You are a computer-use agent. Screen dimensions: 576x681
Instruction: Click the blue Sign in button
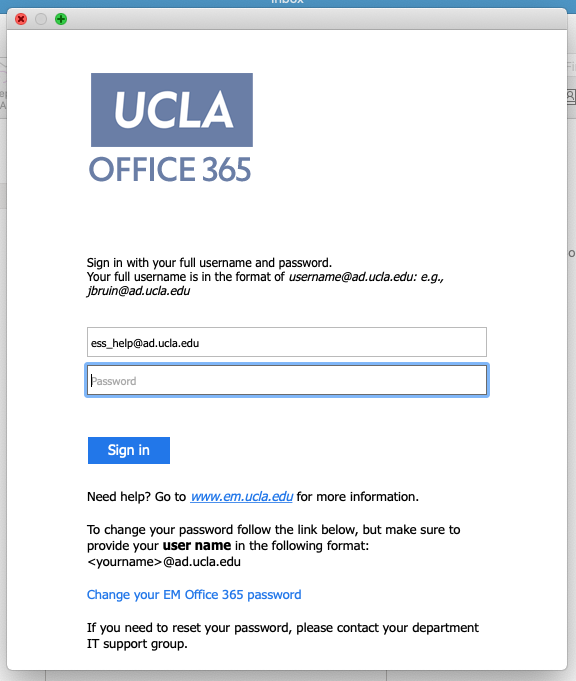pos(129,450)
